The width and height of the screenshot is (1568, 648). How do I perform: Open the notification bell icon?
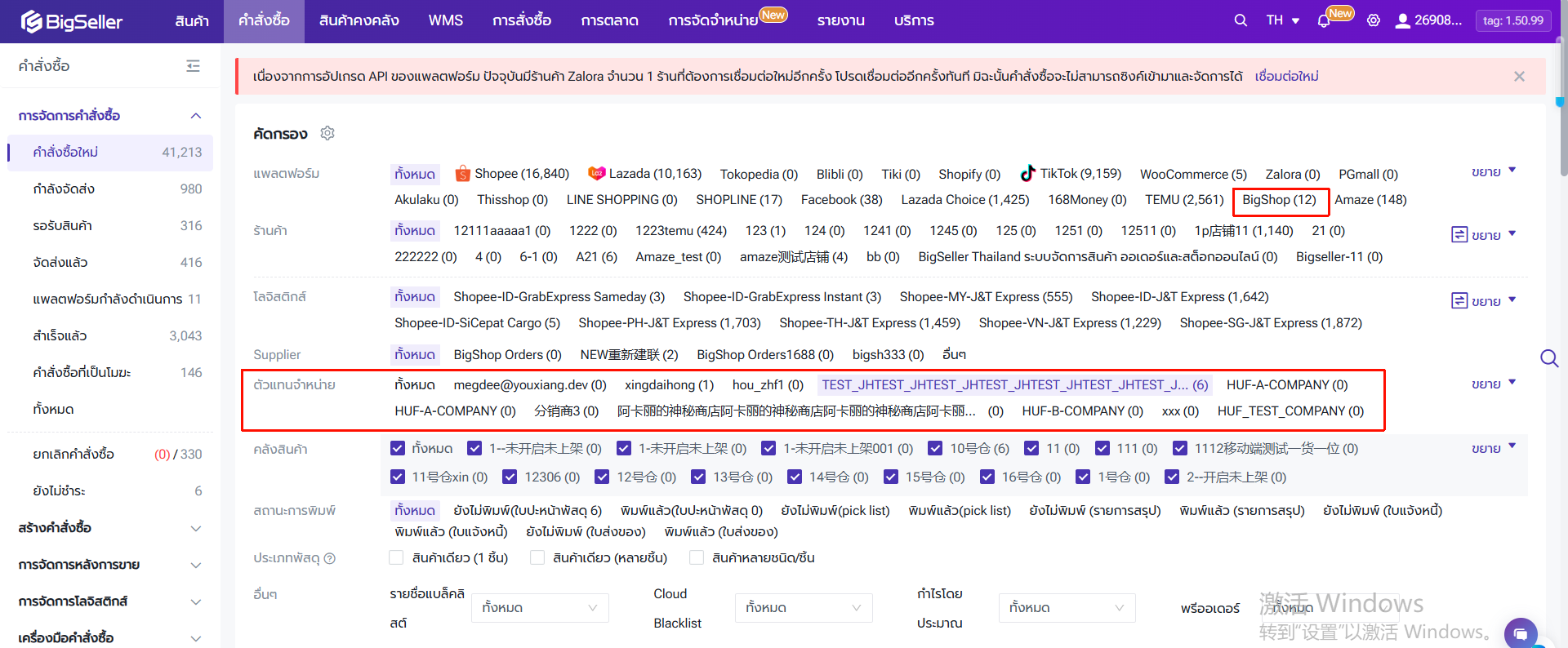[x=1324, y=21]
